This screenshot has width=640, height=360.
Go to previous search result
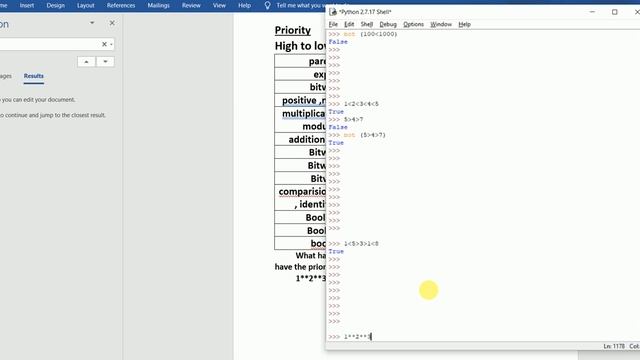pyautogui.click(x=86, y=62)
